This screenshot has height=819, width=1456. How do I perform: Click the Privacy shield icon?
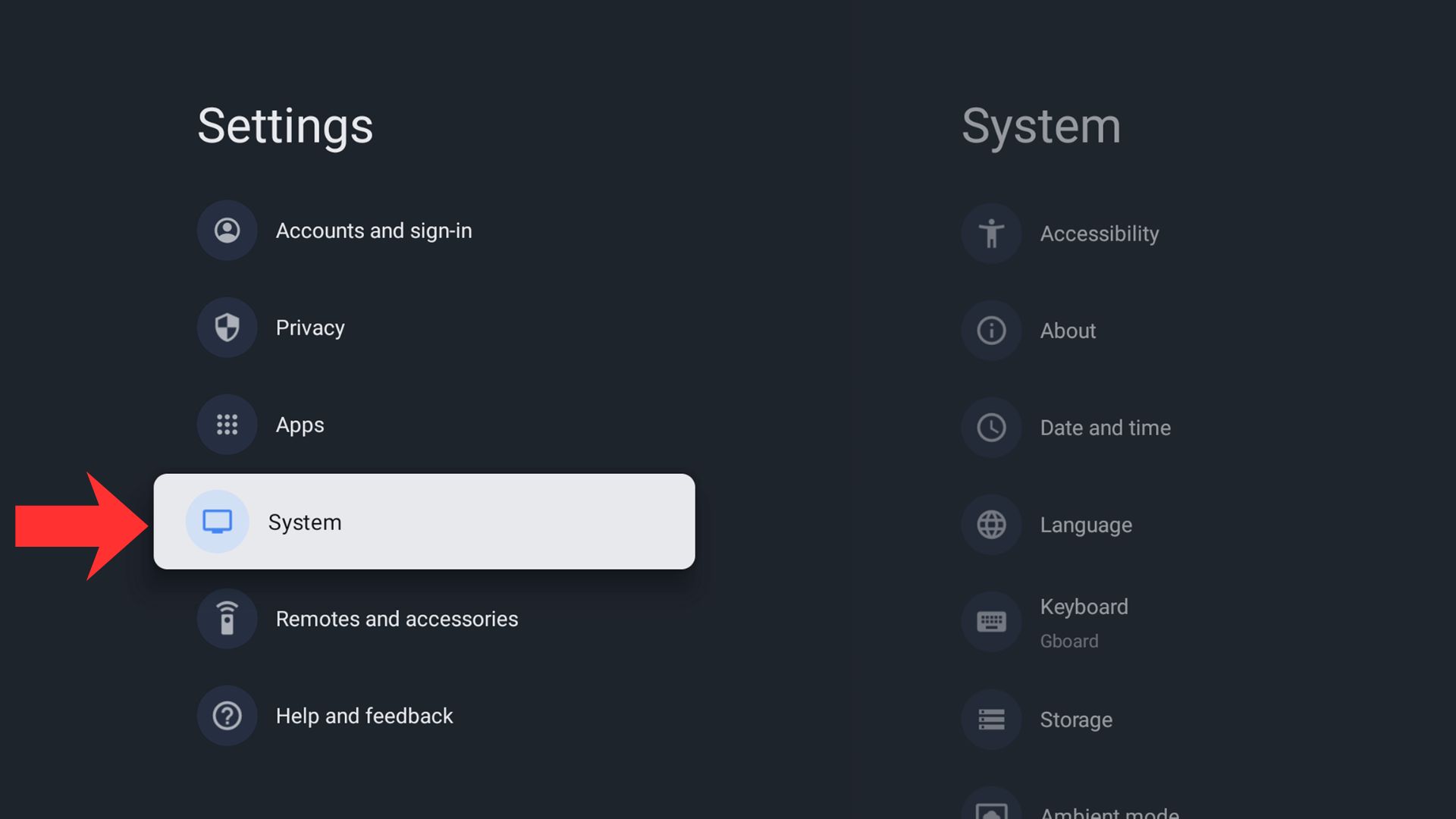pyautogui.click(x=227, y=328)
